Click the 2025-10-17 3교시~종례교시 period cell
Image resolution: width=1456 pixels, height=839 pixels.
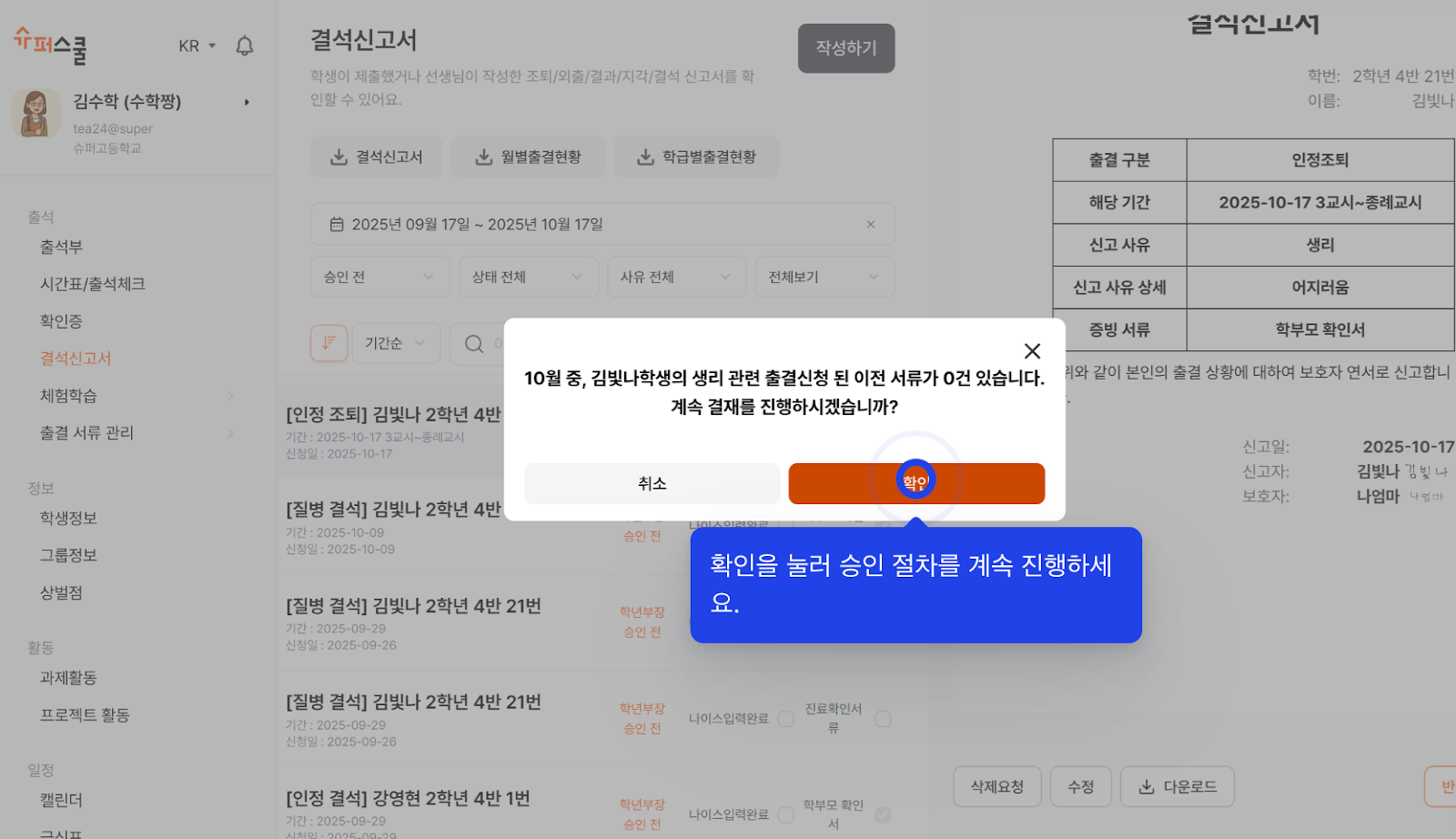pyautogui.click(x=1320, y=202)
